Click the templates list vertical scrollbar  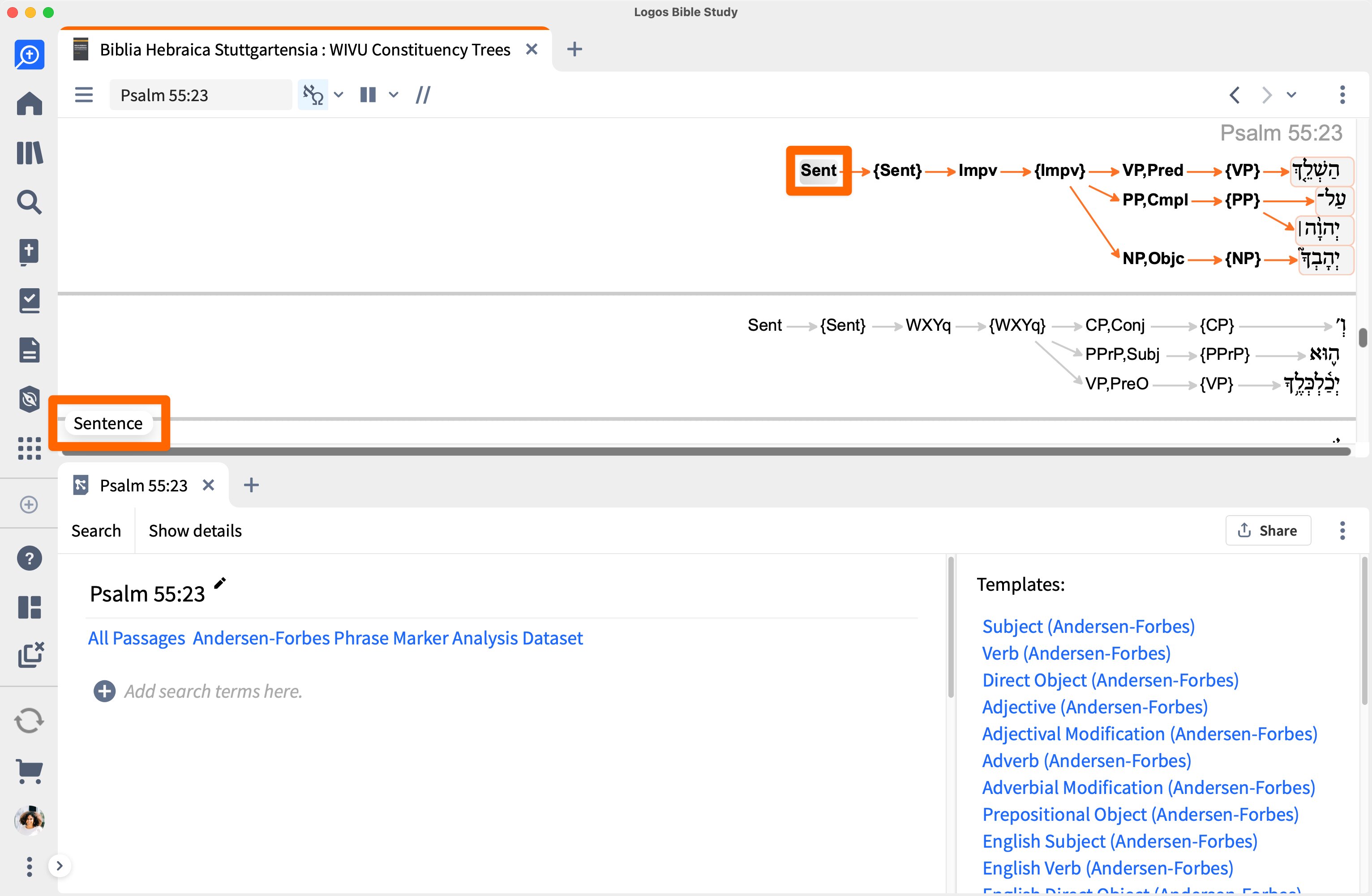pos(1364,631)
